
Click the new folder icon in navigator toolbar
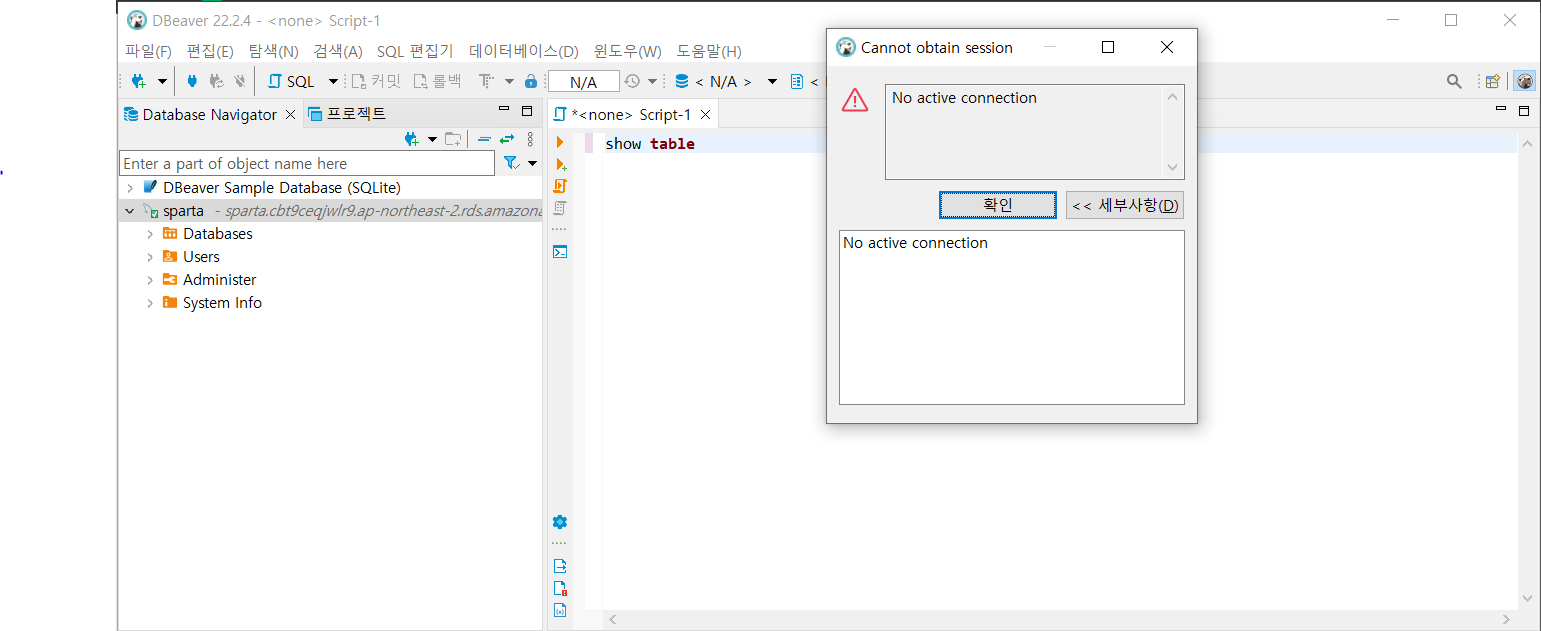pyautogui.click(x=454, y=139)
